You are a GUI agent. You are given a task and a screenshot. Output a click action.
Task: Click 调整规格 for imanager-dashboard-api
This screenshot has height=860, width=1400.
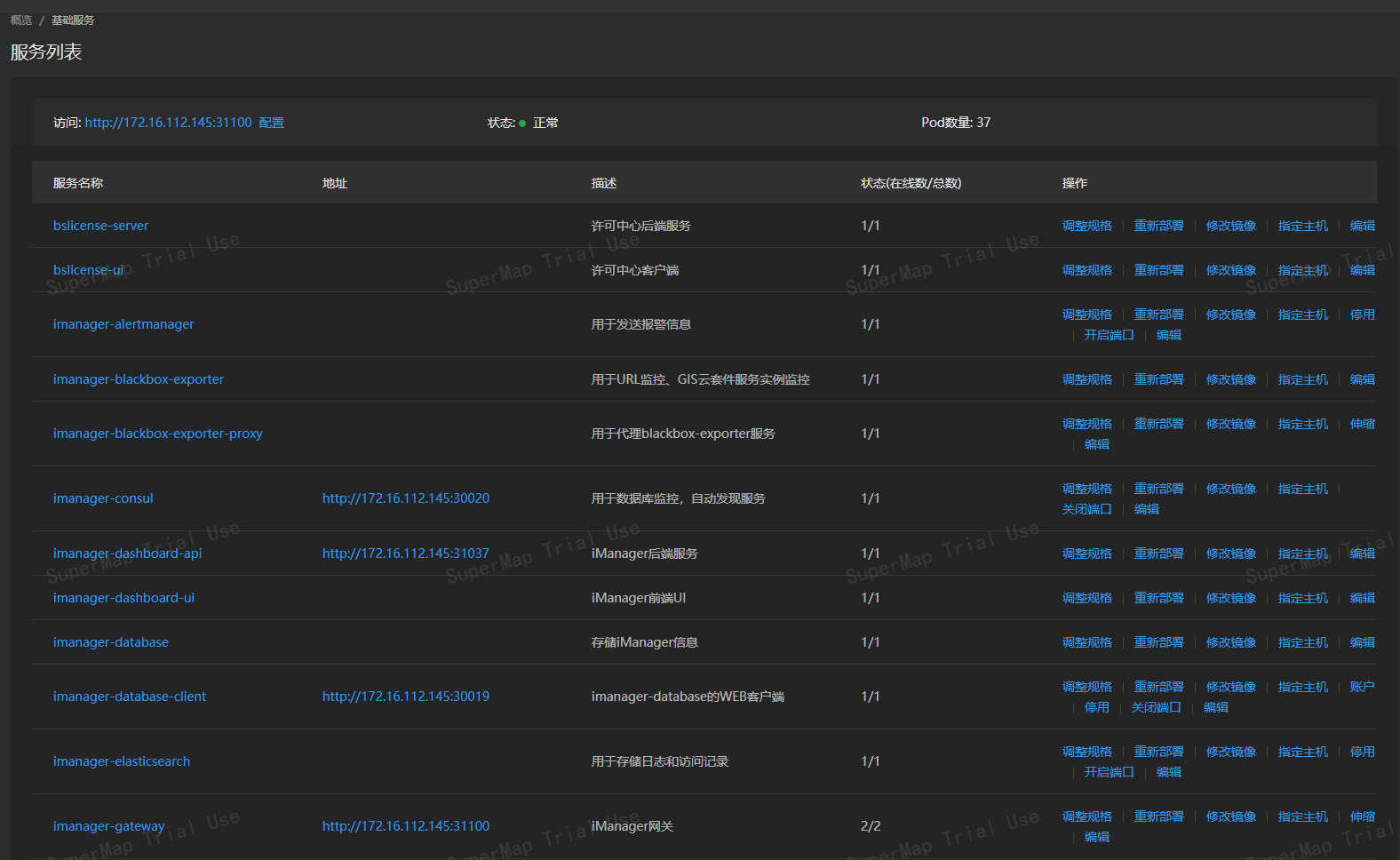pyautogui.click(x=1087, y=553)
